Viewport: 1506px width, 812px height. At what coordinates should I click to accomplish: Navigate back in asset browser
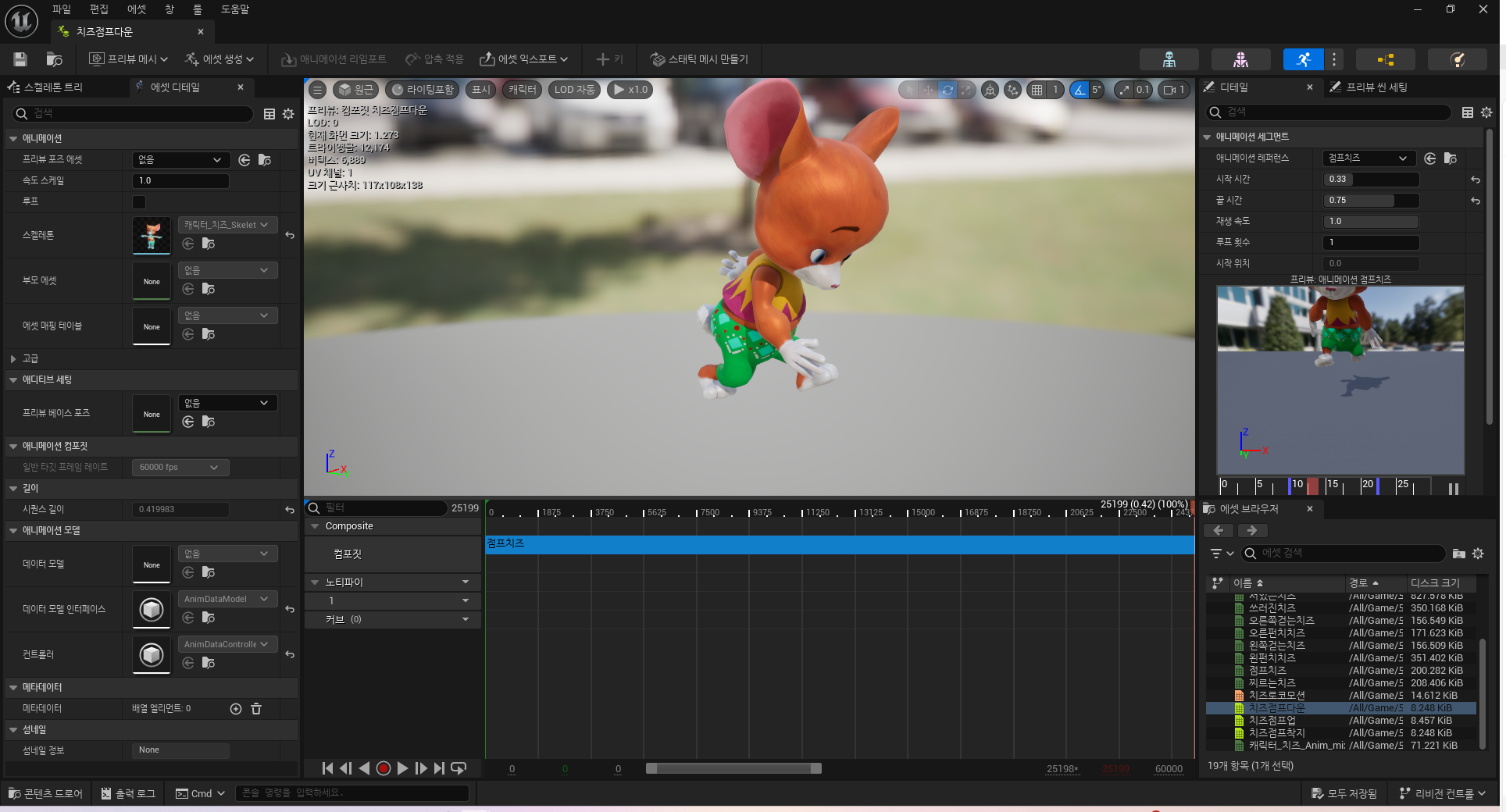point(1219,531)
